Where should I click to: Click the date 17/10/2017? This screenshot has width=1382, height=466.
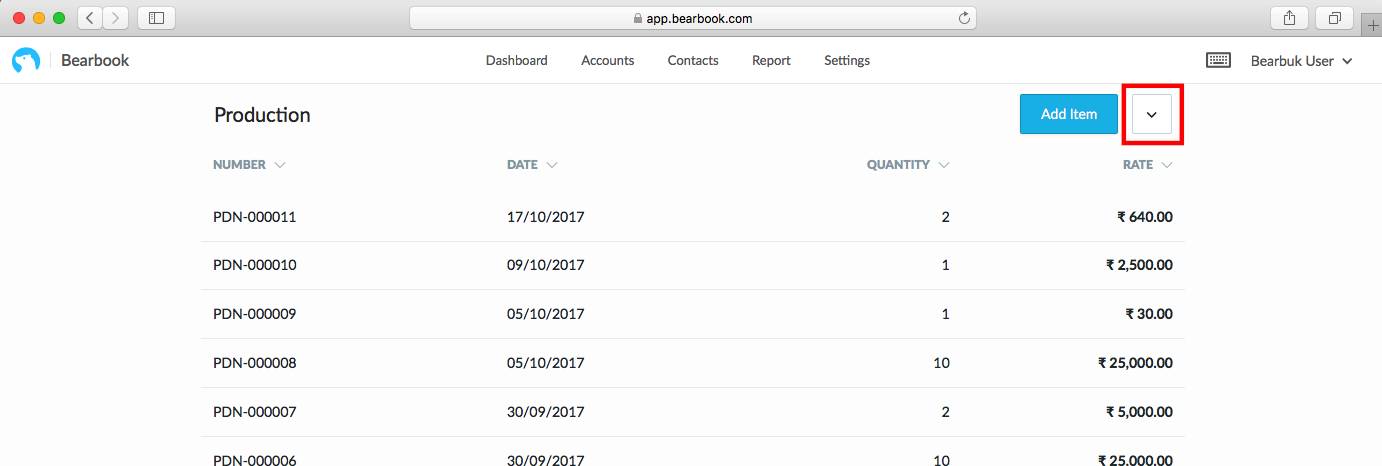pyautogui.click(x=546, y=217)
